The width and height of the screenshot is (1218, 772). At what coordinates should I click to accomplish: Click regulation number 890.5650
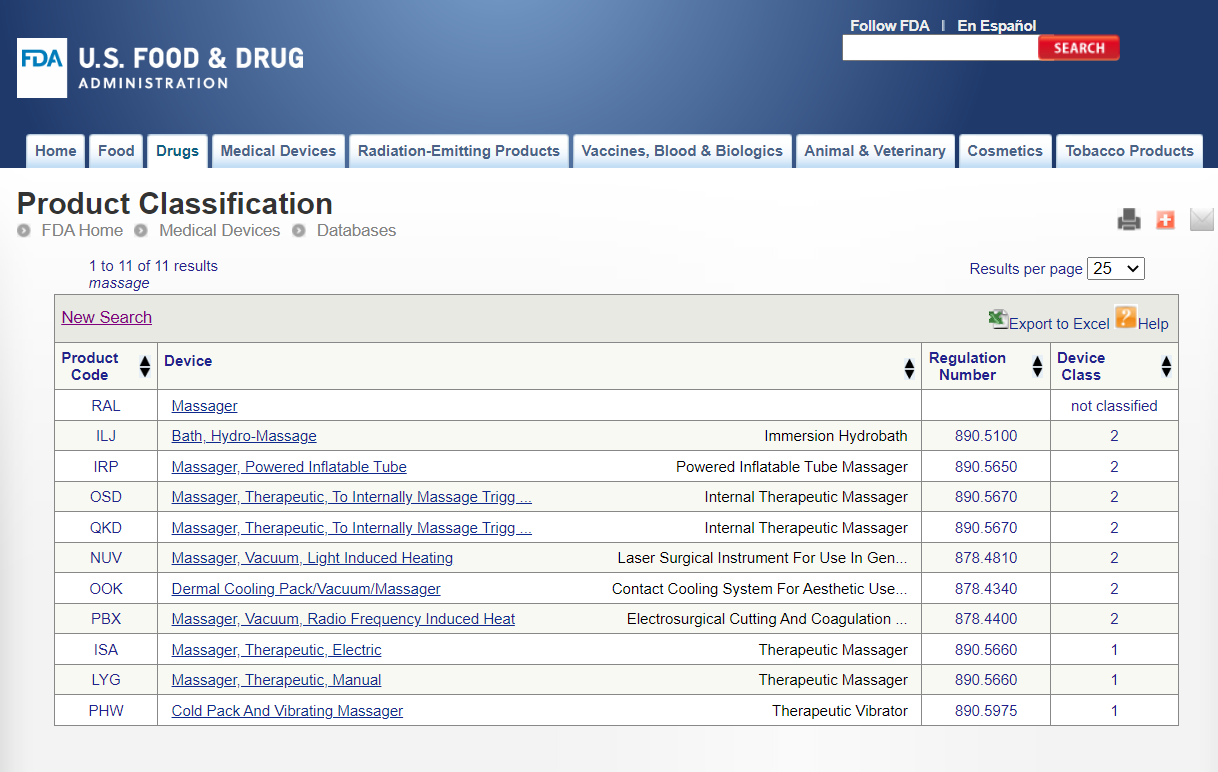pos(986,467)
